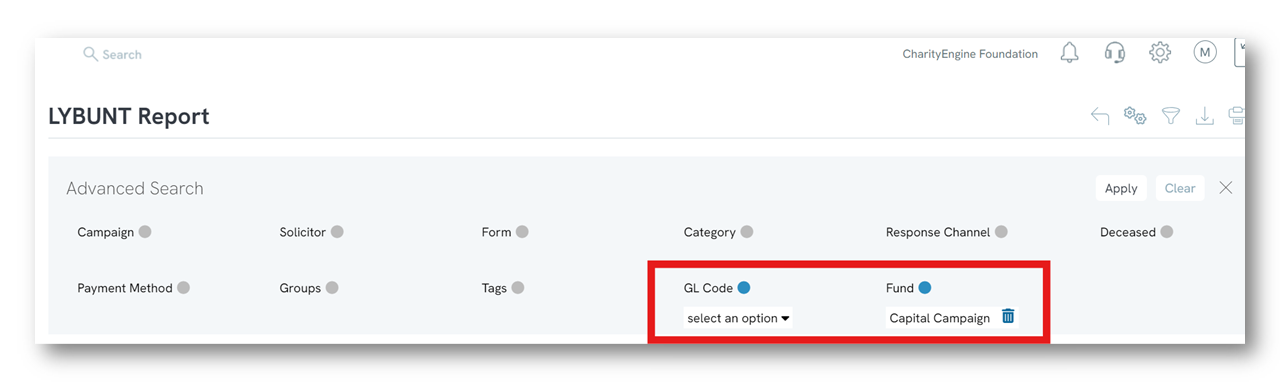Click the download report icon
The image size is (1280, 386).
click(x=1205, y=117)
